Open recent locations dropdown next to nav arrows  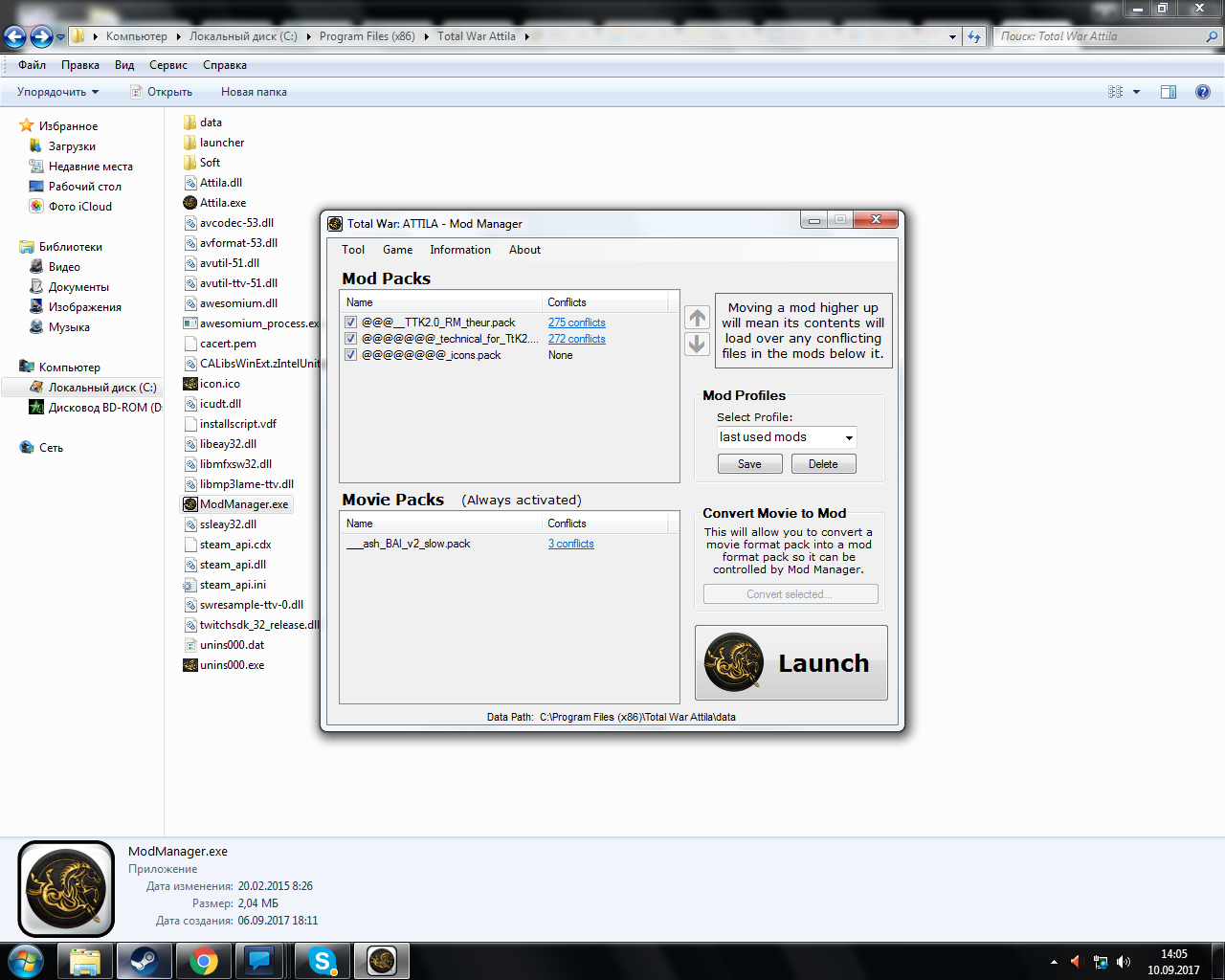(60, 37)
